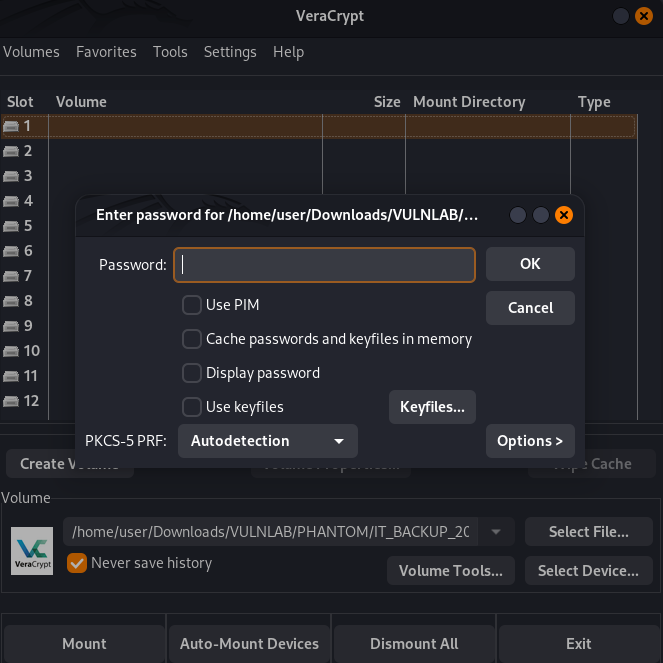Tick Cache passwords and keyfiles in memory
The width and height of the screenshot is (663, 663).
click(192, 339)
